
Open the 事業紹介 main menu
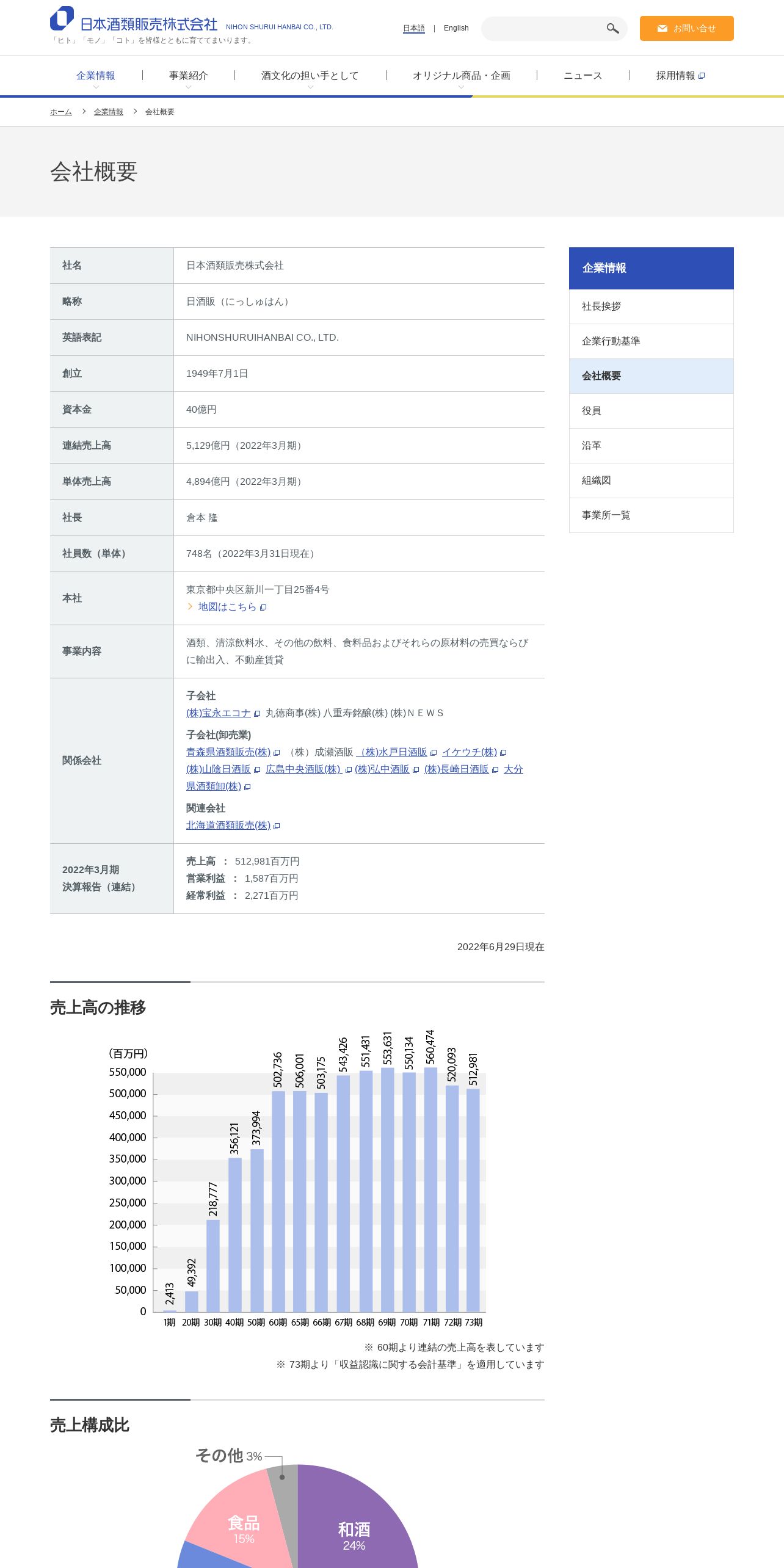(189, 76)
